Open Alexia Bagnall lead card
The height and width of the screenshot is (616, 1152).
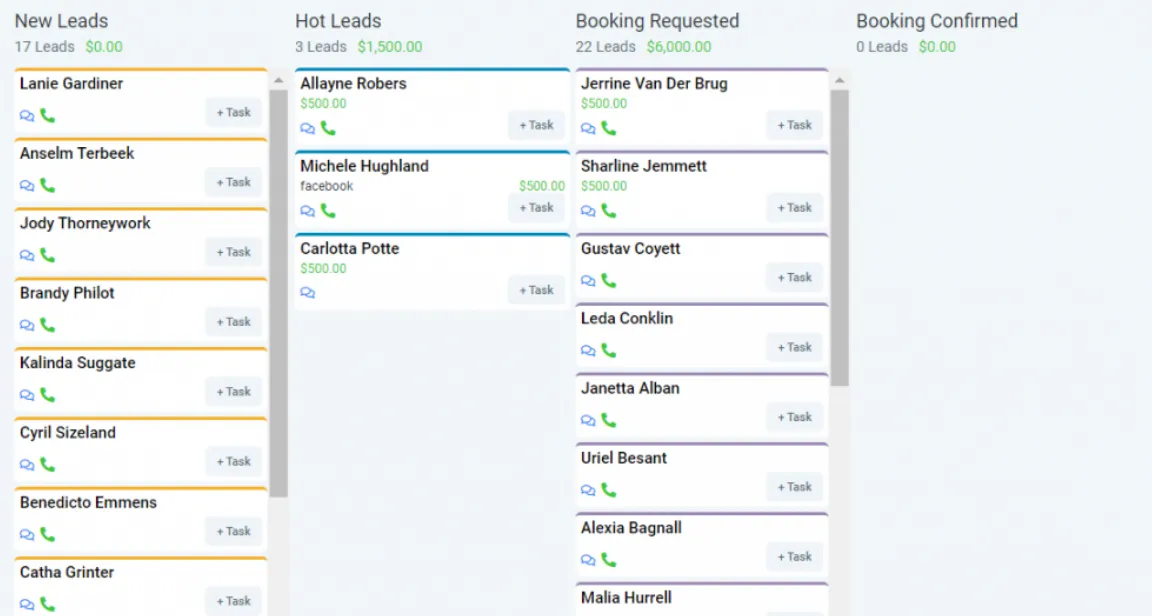[x=631, y=528]
